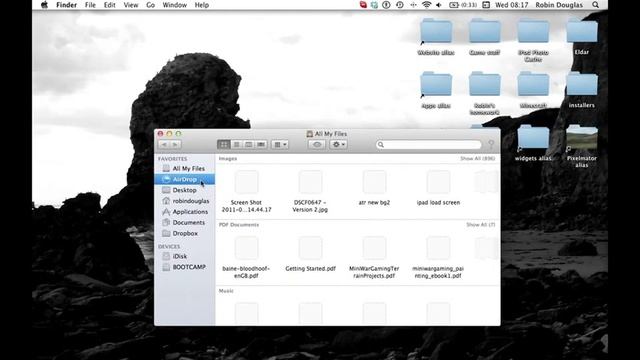Click the volume icon in menu bar
Image resolution: width=640 pixels, height=360 pixels.
click(x=439, y=5)
